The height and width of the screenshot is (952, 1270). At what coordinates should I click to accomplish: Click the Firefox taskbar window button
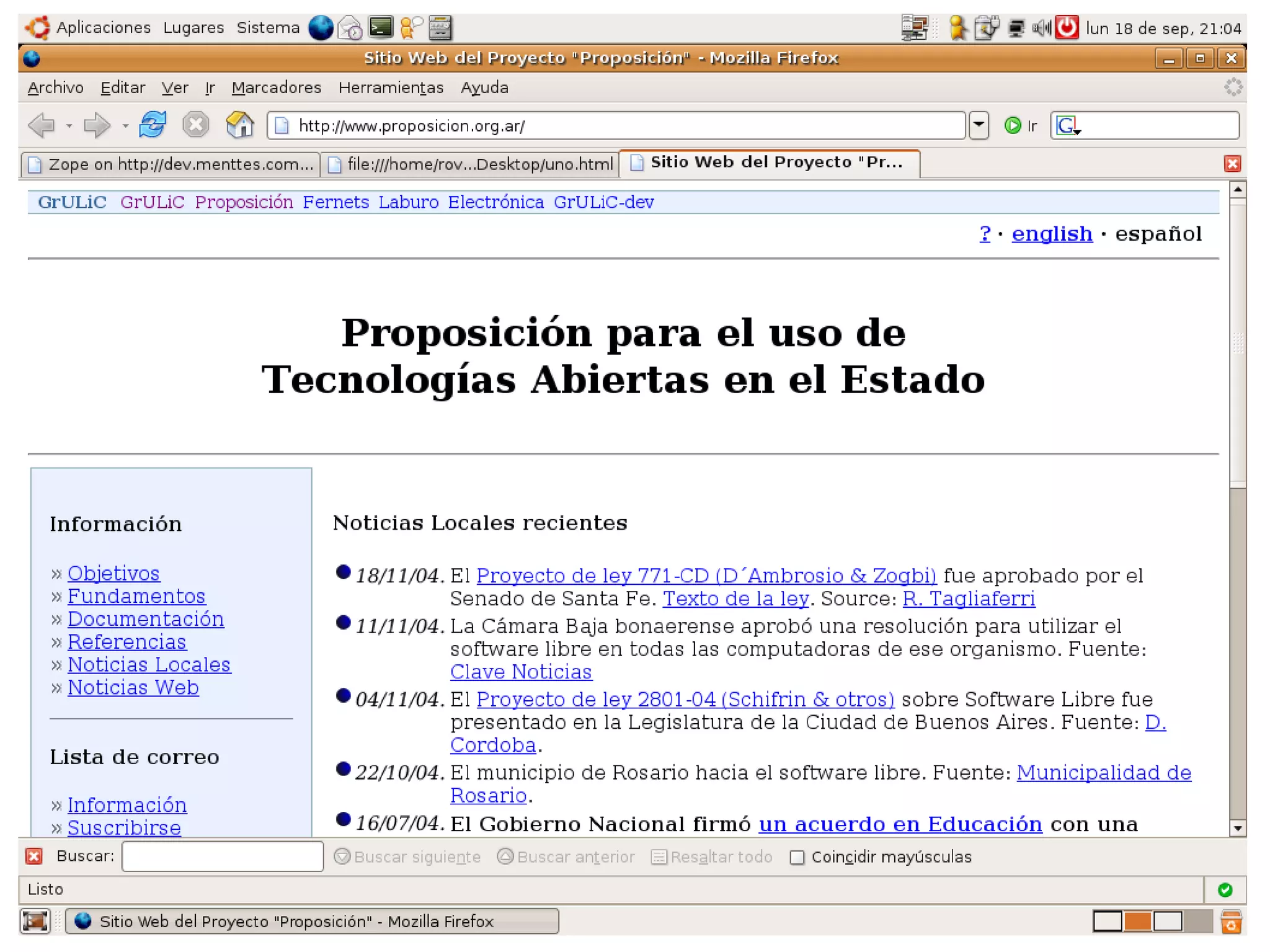click(x=312, y=921)
